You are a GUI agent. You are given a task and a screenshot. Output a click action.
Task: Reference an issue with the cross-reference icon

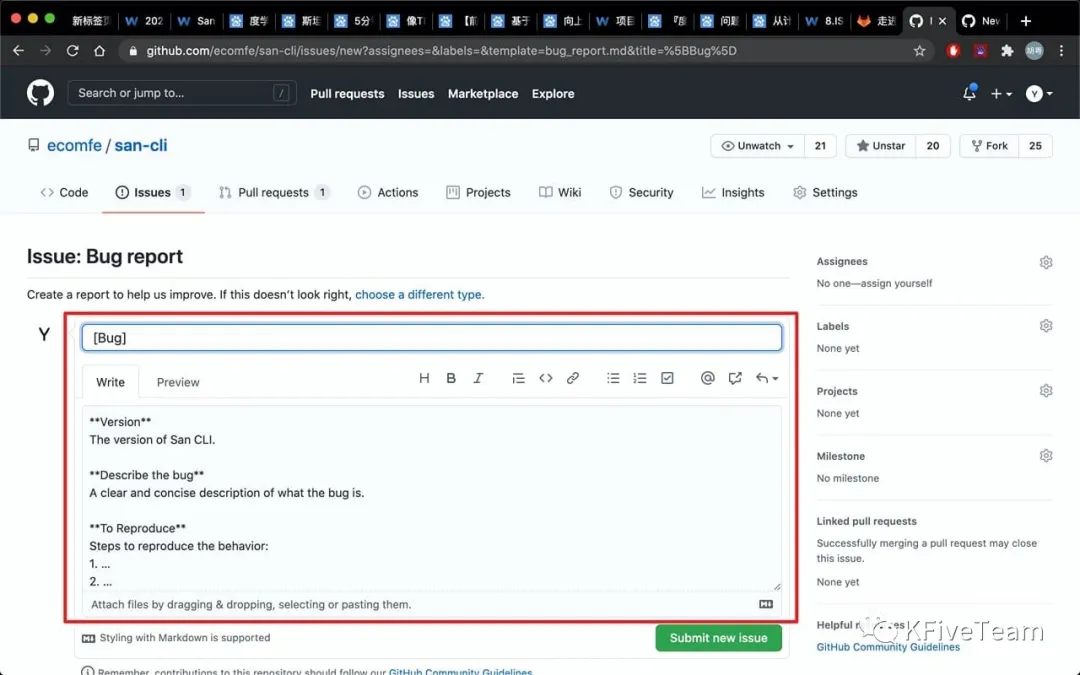point(735,378)
